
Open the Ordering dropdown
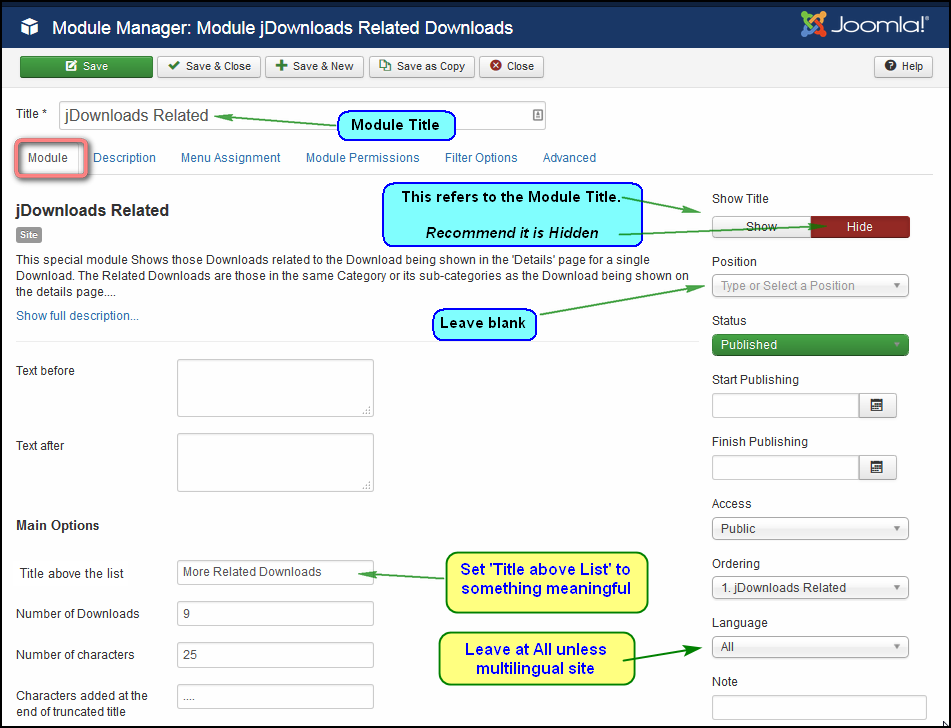(x=810, y=587)
